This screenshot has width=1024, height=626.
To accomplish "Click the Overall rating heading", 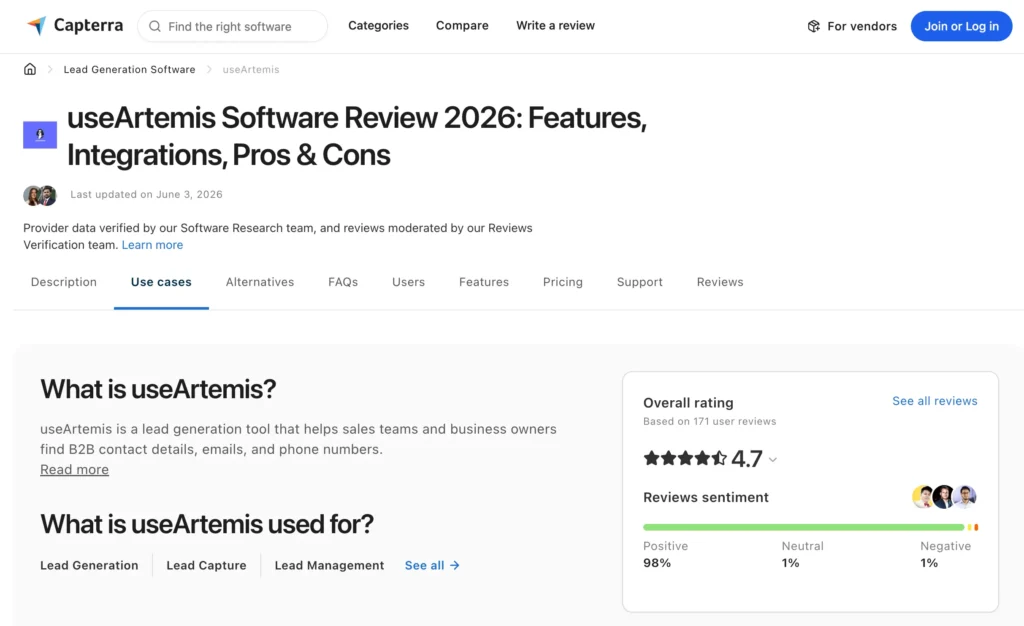I will (688, 403).
